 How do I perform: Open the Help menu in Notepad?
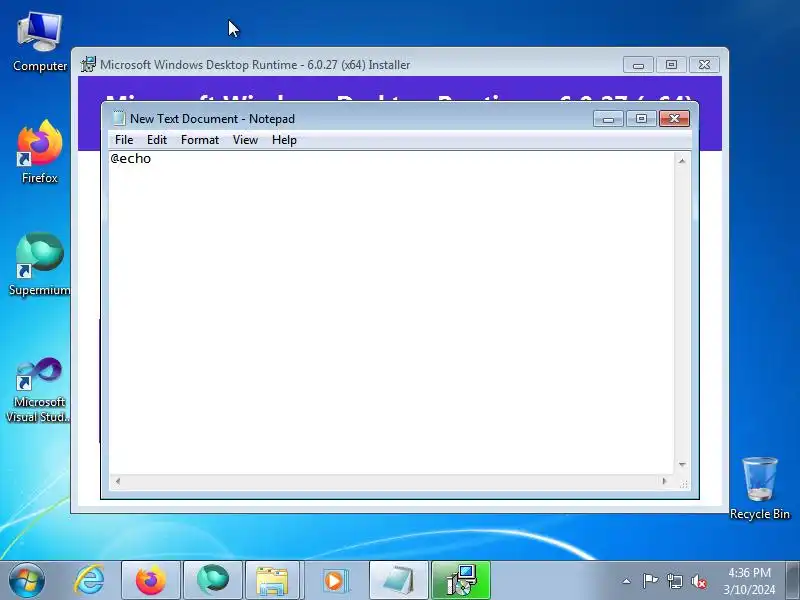[284, 140]
